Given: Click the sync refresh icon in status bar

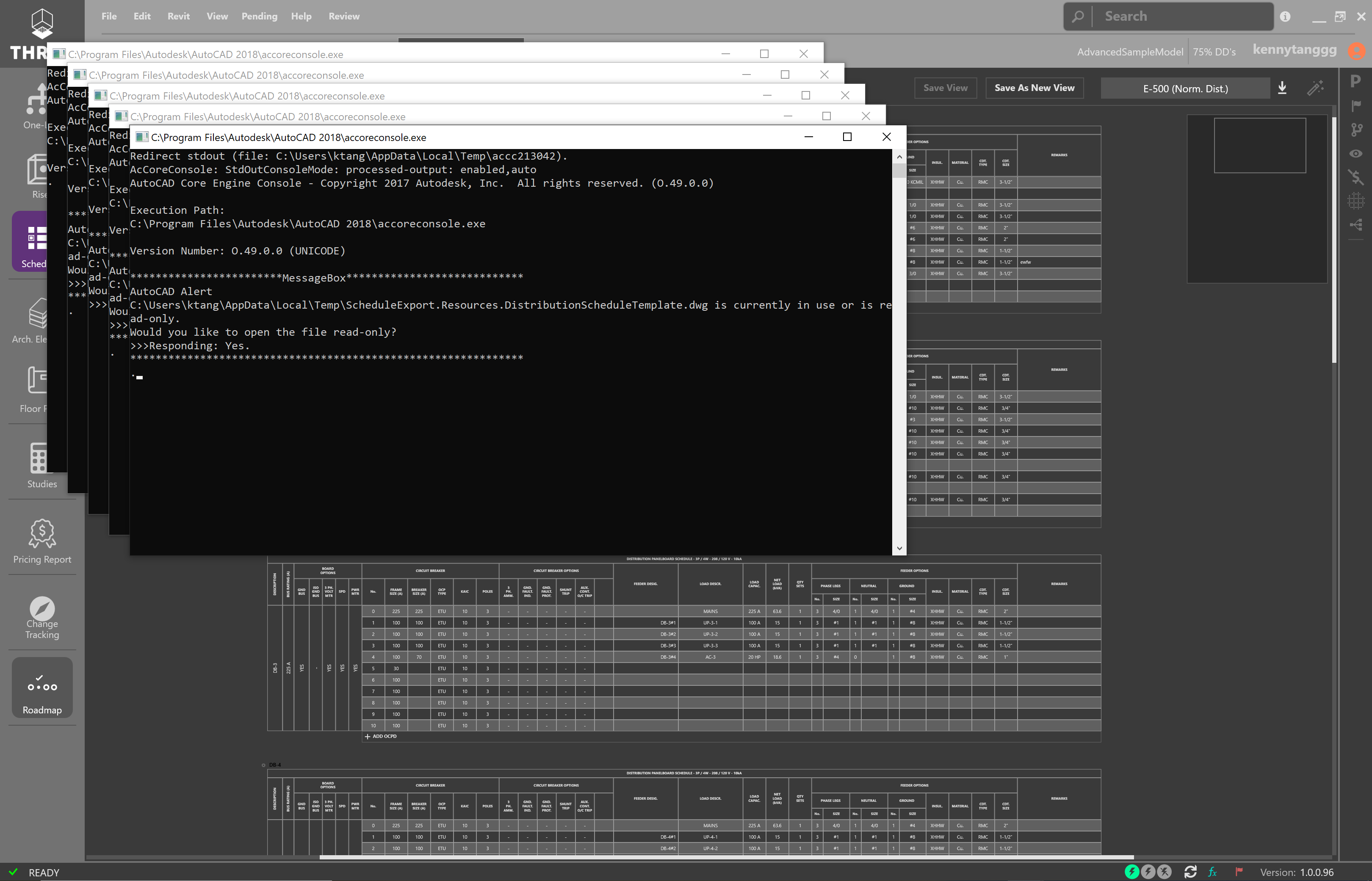Looking at the screenshot, I should 1190,871.
